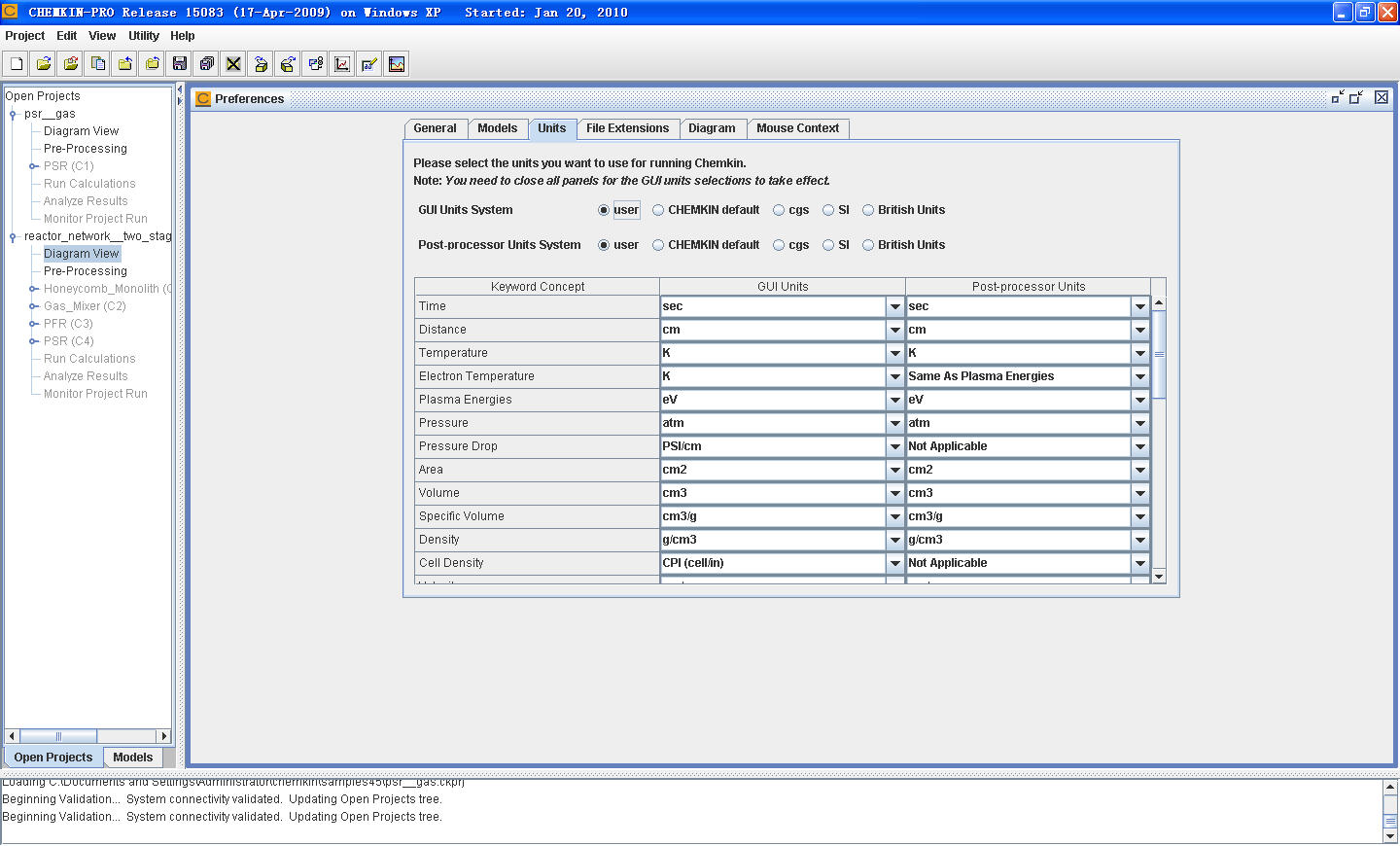Click the pencil edit toolbar icon
Image resolution: width=1400 pixels, height=846 pixels.
tap(369, 64)
